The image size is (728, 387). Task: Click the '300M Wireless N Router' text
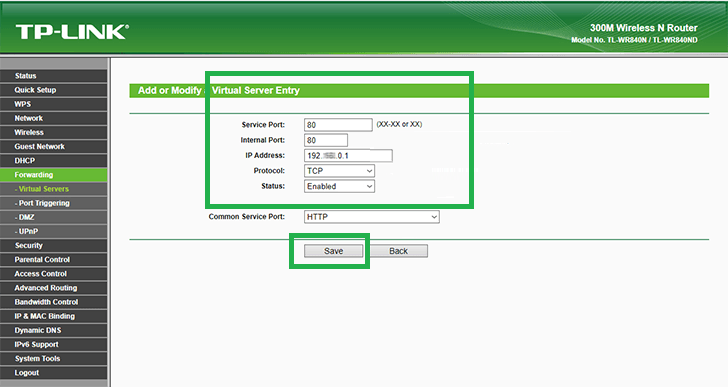(x=644, y=28)
